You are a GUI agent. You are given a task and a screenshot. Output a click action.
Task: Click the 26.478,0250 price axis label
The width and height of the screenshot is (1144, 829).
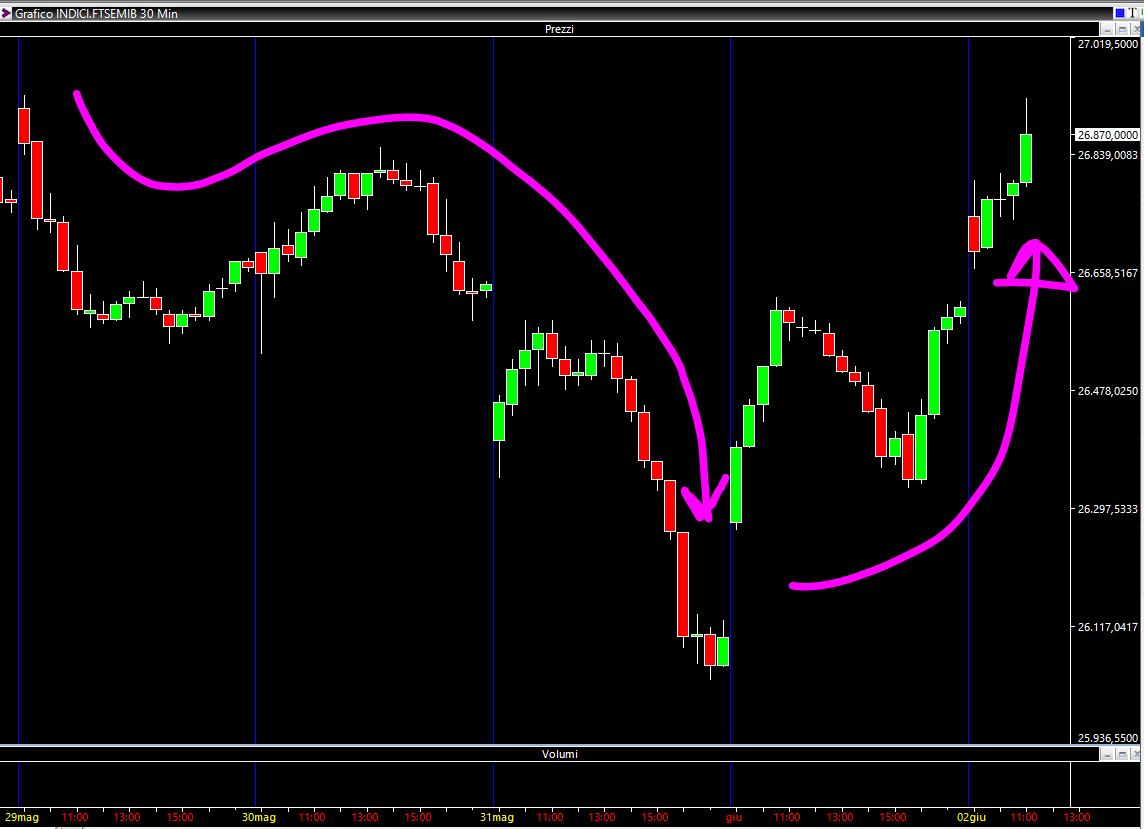[1108, 391]
